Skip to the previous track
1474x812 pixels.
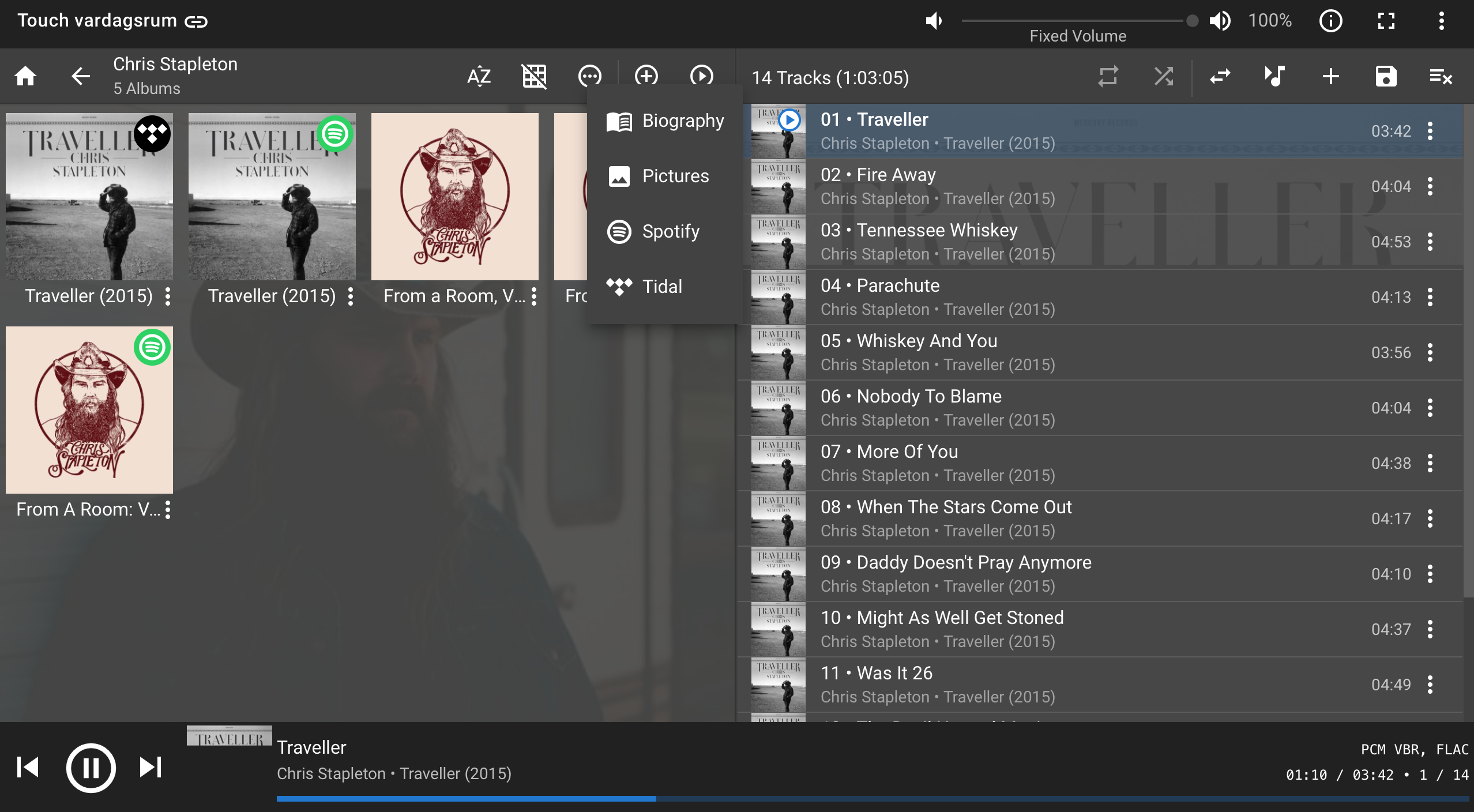pos(28,768)
